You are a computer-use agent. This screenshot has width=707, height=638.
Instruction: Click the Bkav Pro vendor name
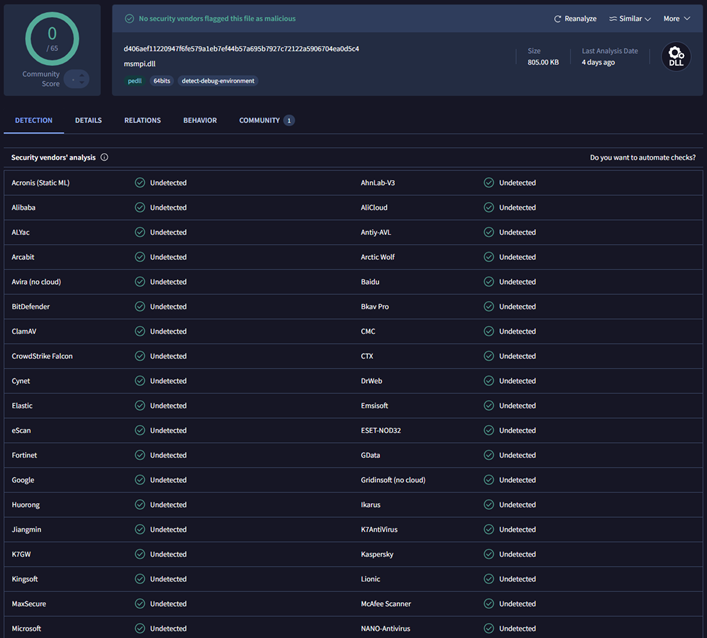[375, 307]
